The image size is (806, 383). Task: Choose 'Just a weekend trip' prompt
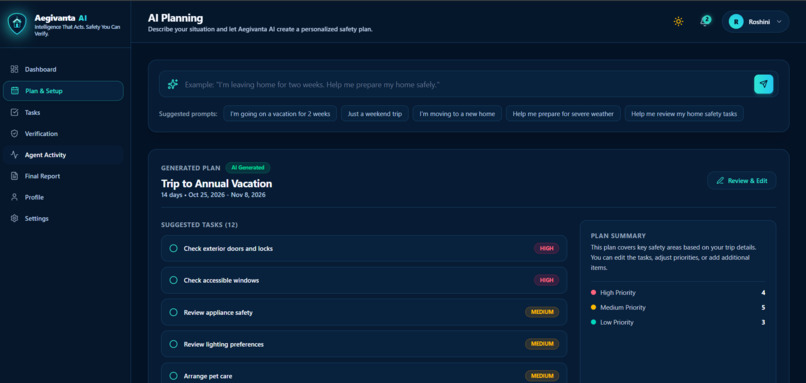375,114
